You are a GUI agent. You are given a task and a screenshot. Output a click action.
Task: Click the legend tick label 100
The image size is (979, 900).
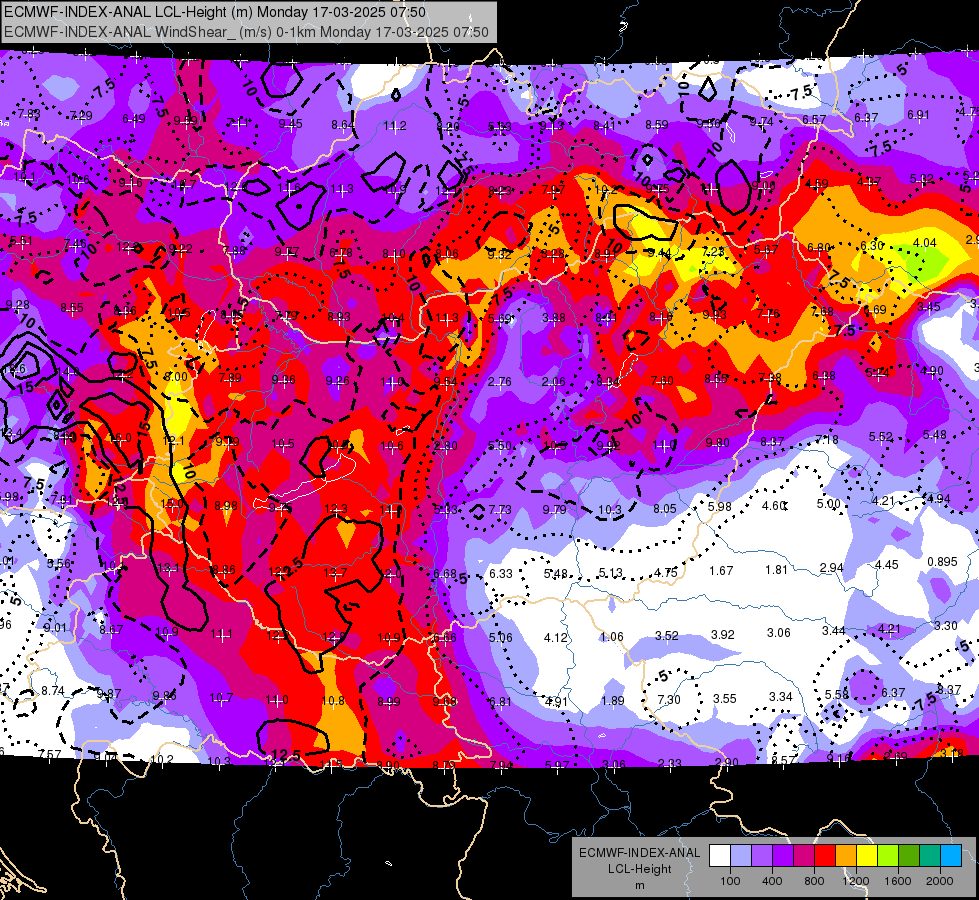pos(730,881)
